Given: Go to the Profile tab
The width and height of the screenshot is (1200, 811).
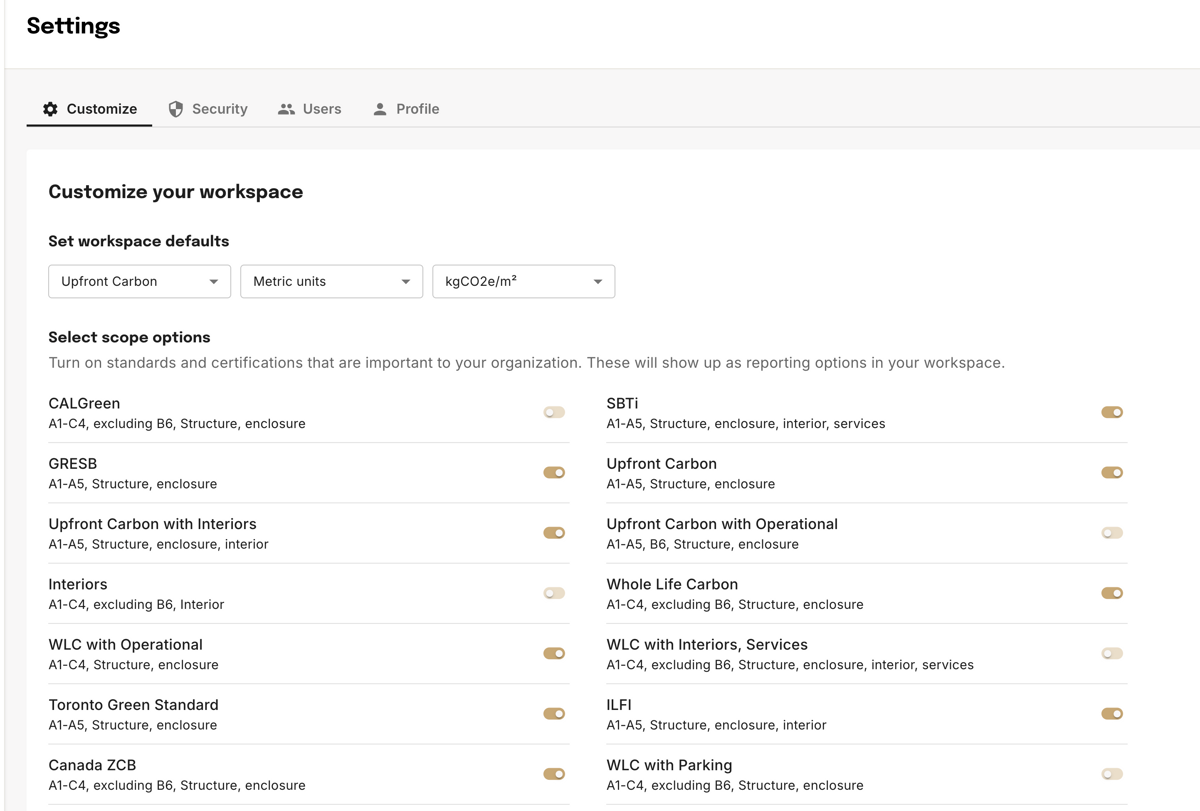Looking at the screenshot, I should point(406,109).
